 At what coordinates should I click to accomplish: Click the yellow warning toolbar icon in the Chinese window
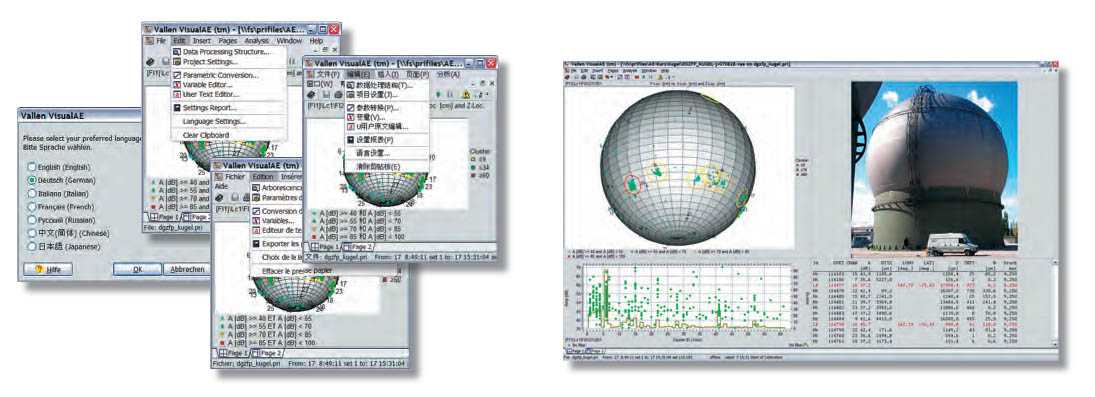pos(466,94)
